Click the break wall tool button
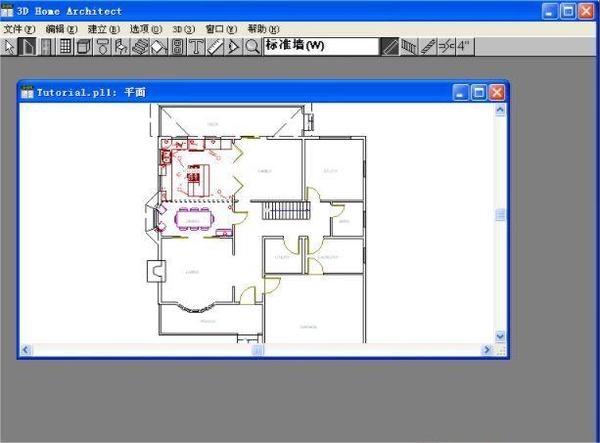The image size is (600, 443). [447, 46]
